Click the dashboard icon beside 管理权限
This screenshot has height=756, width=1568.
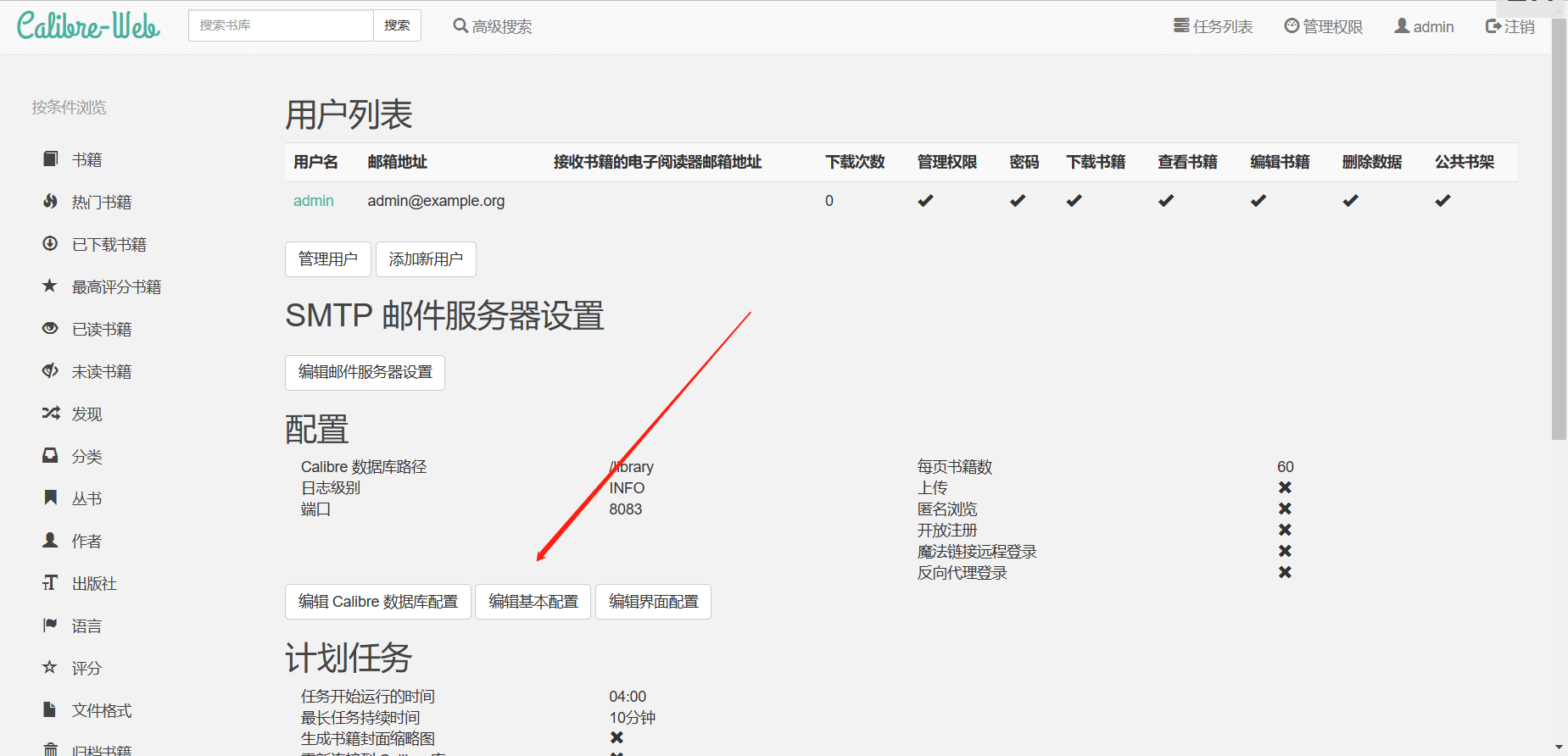[1292, 26]
